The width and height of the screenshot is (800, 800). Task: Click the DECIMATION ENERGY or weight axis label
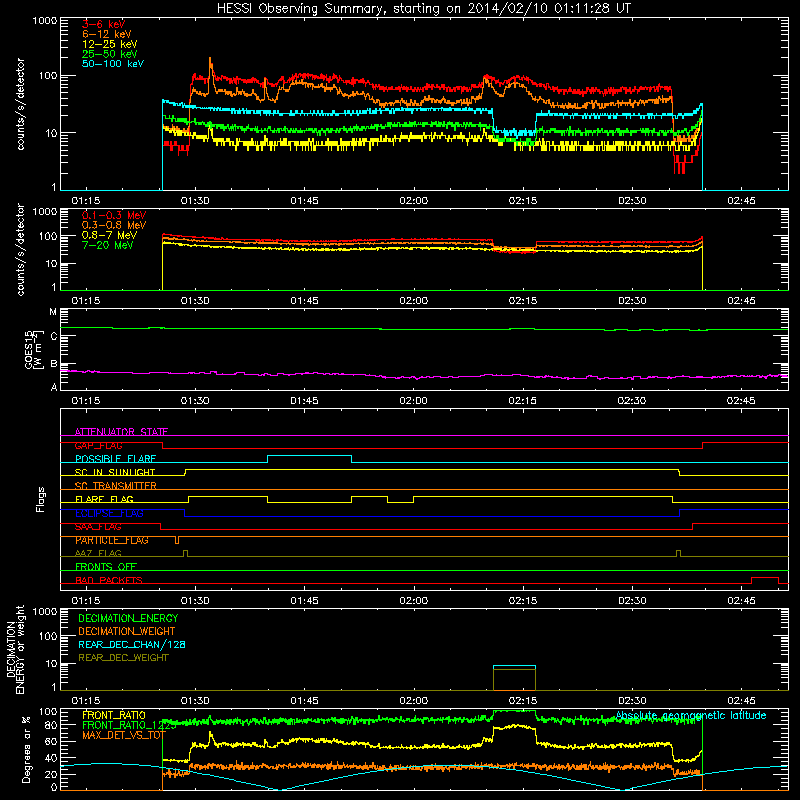(x=15, y=649)
